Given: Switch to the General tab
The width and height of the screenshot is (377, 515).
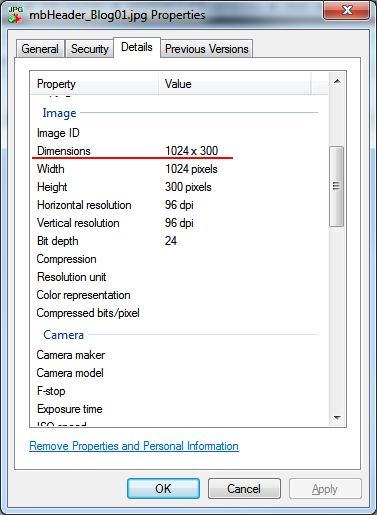Looking at the screenshot, I should (40, 49).
